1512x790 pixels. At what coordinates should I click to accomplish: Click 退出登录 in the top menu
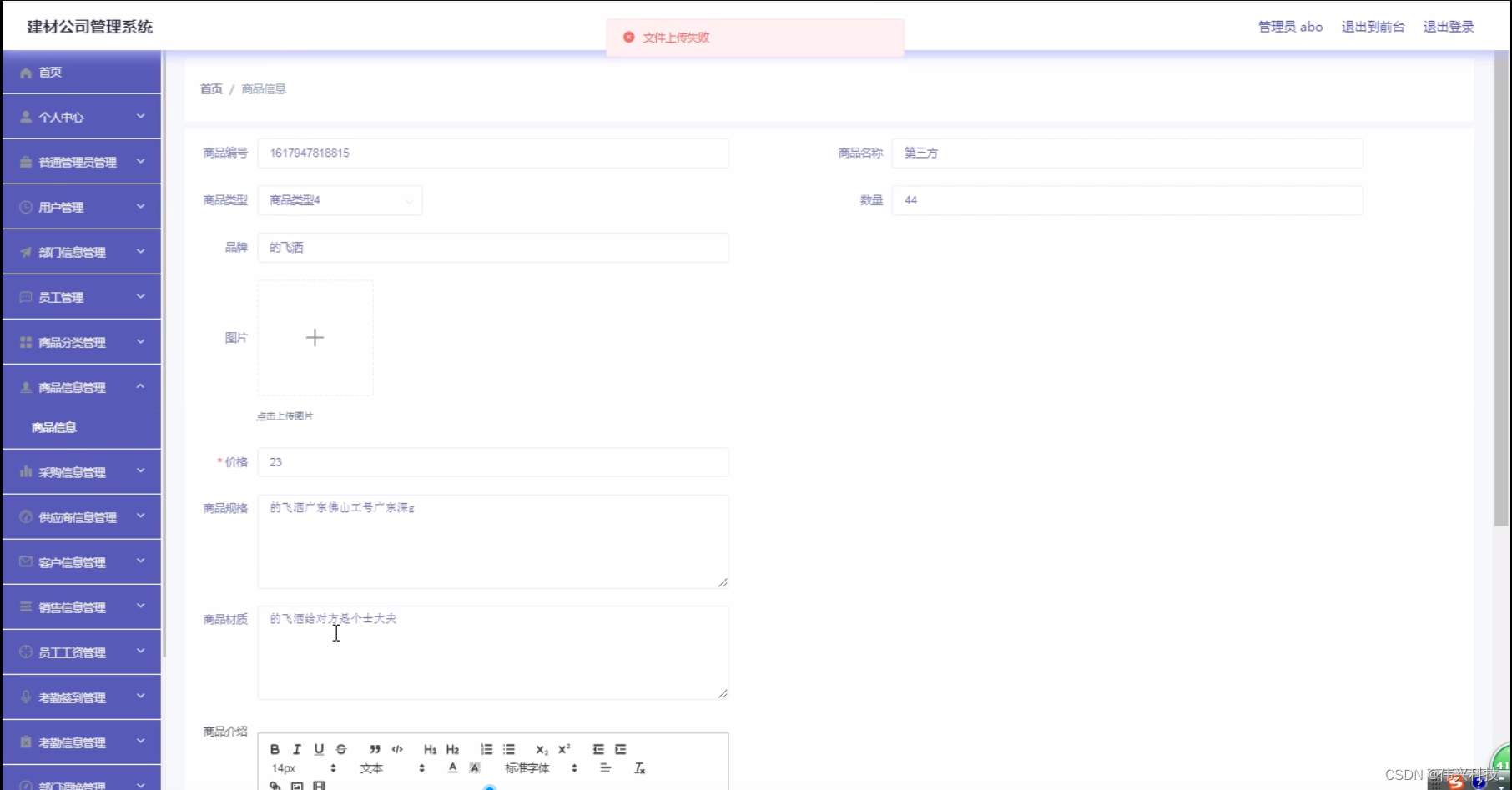[1449, 26]
